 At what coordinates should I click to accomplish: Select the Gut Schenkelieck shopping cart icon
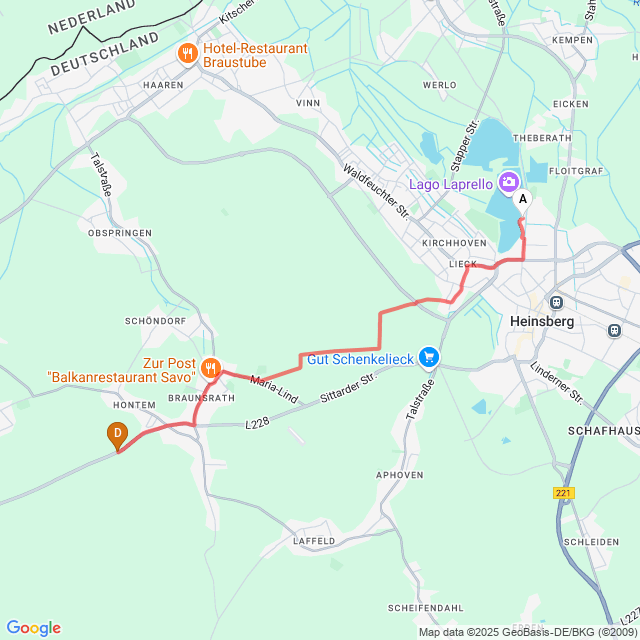(429, 358)
